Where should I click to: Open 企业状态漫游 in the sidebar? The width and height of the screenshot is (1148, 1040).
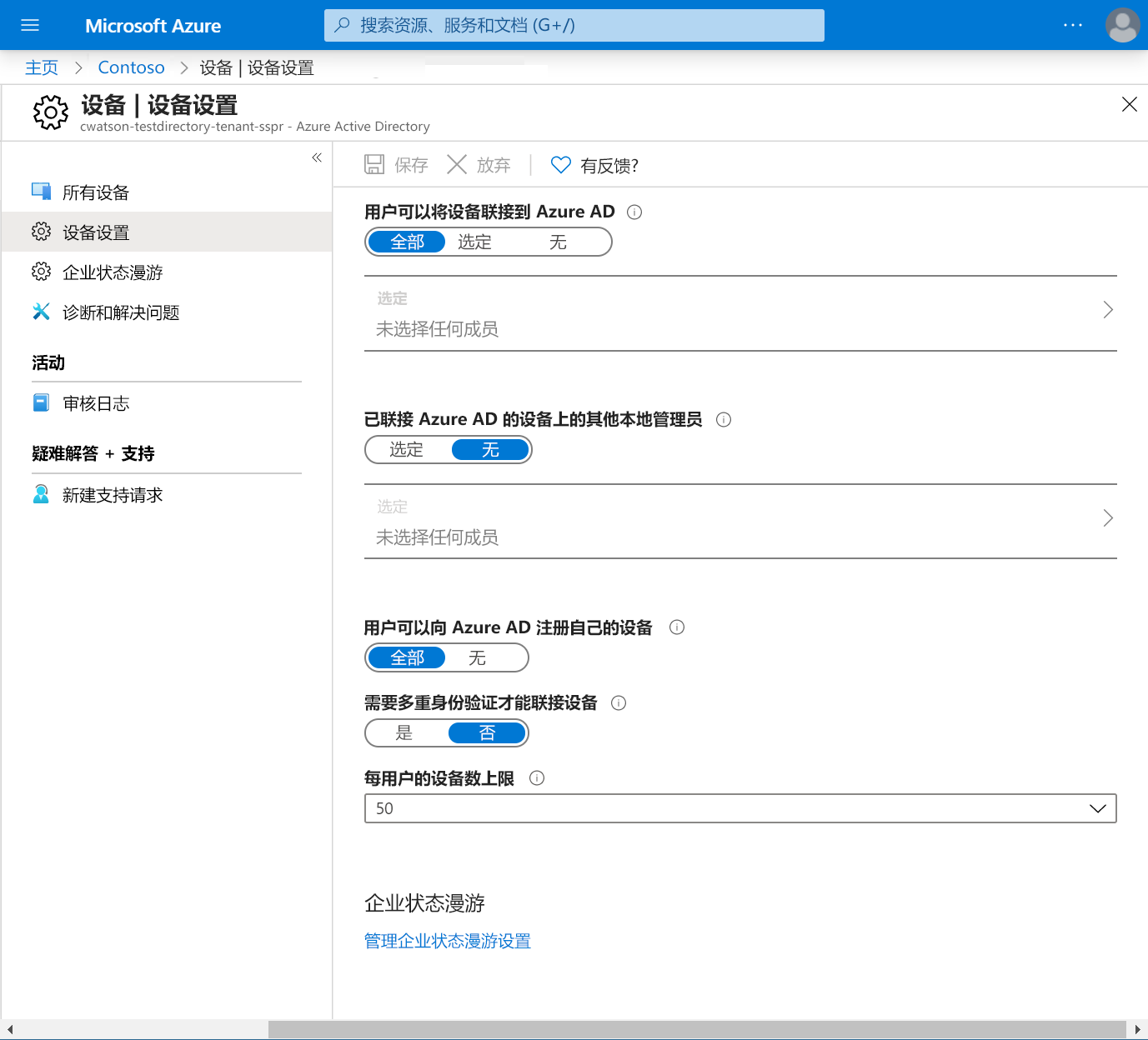167,272
